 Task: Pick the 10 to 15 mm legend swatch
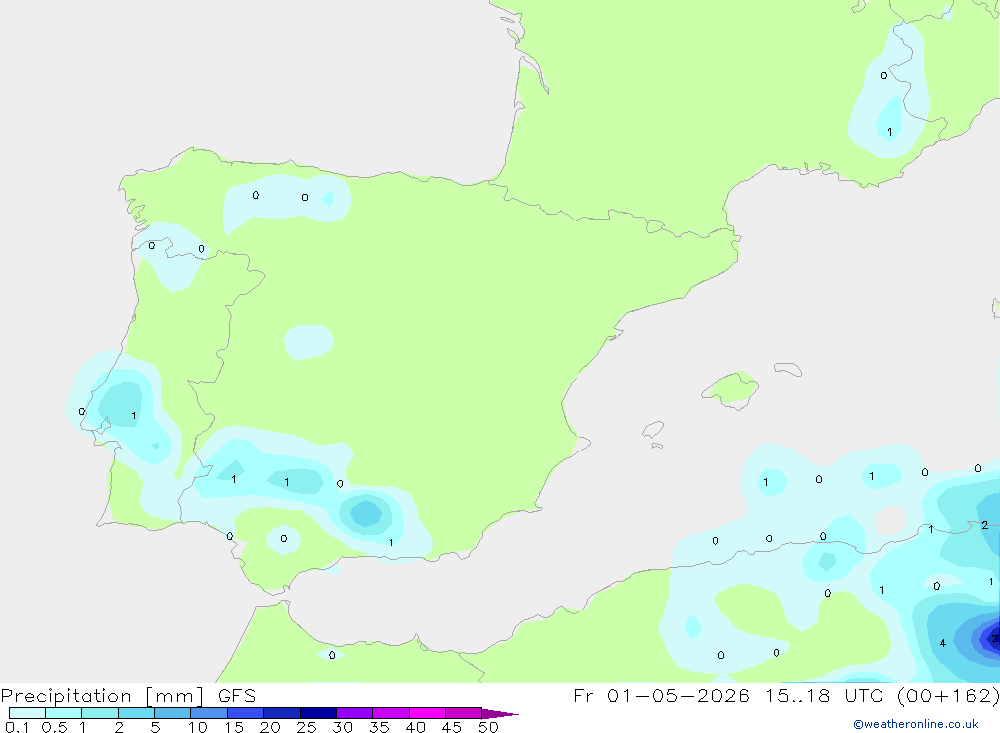[x=209, y=713]
